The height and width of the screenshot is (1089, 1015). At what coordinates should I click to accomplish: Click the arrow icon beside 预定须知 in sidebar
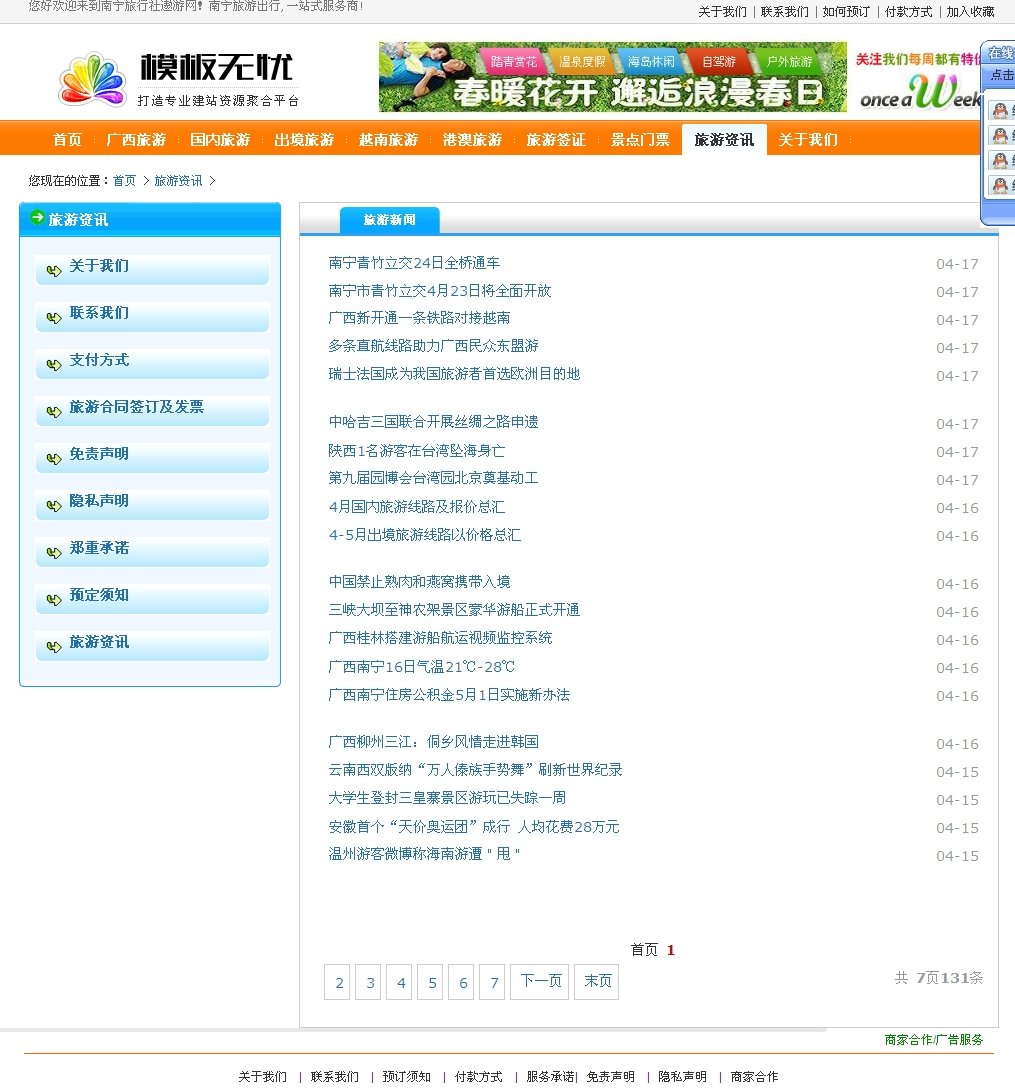click(54, 598)
